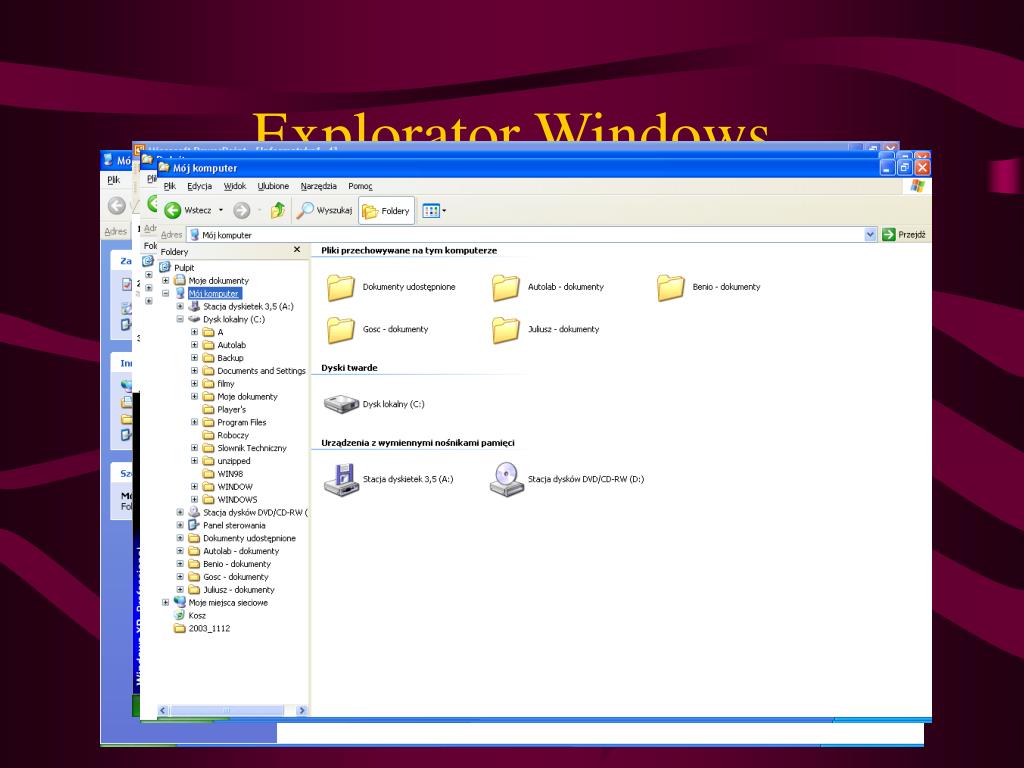Open the Views icon dropdown

434,211
